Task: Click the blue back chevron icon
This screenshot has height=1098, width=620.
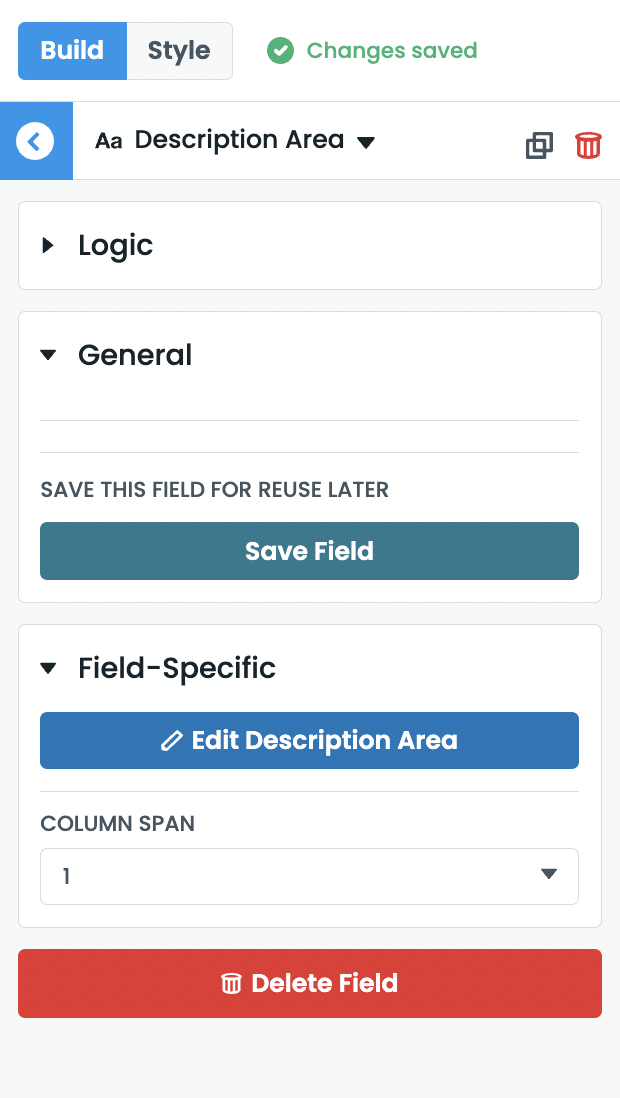Action: click(34, 140)
